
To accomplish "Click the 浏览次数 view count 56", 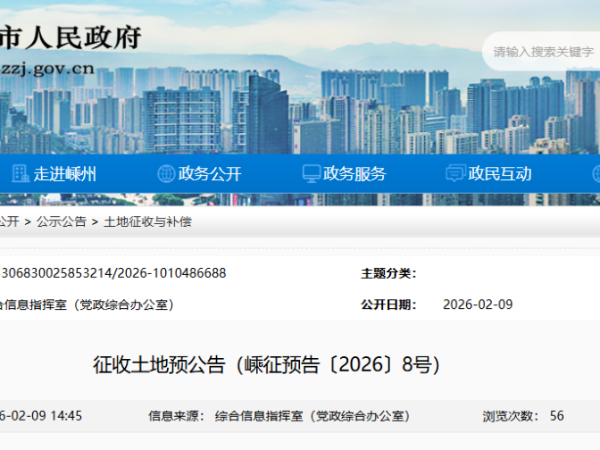I will pos(557,415).
